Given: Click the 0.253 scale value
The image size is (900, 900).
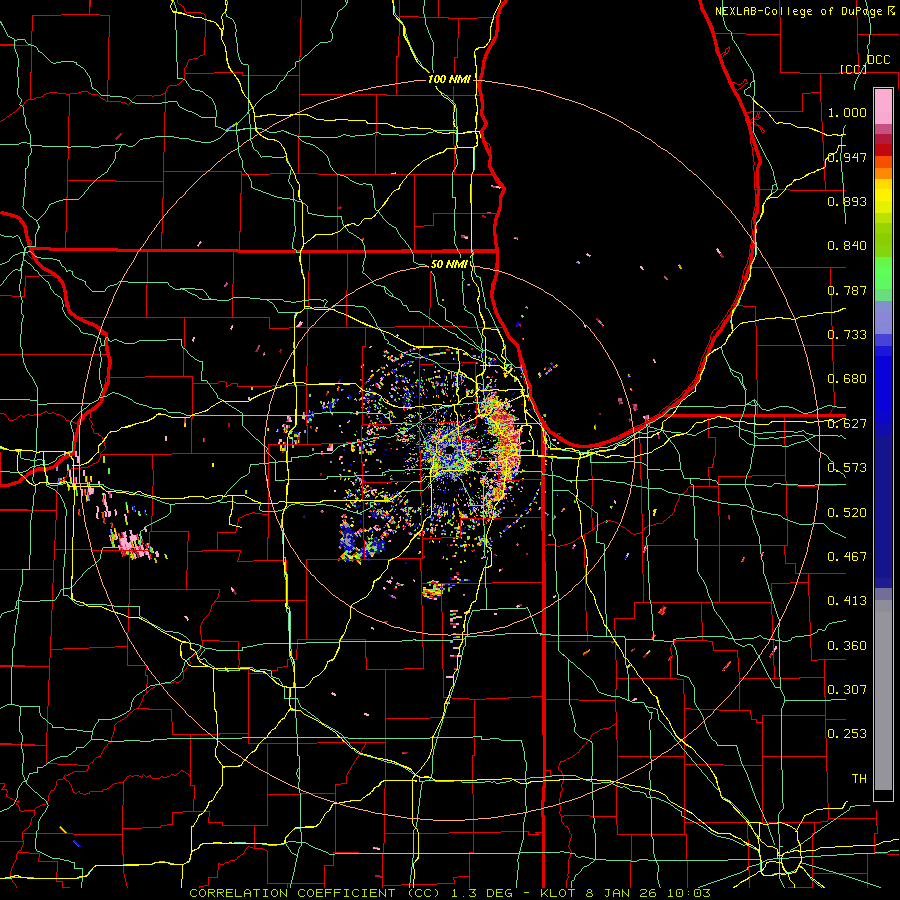Looking at the screenshot, I should 847,734.
